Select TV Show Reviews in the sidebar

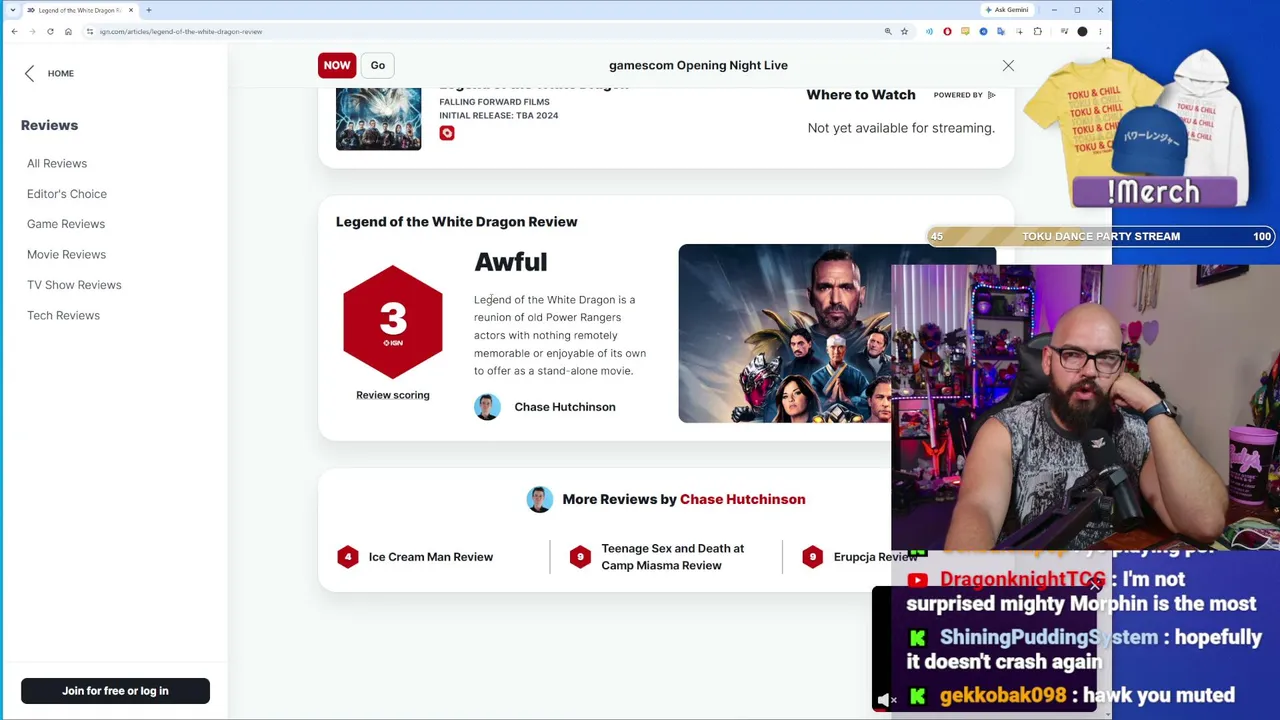[x=74, y=285]
